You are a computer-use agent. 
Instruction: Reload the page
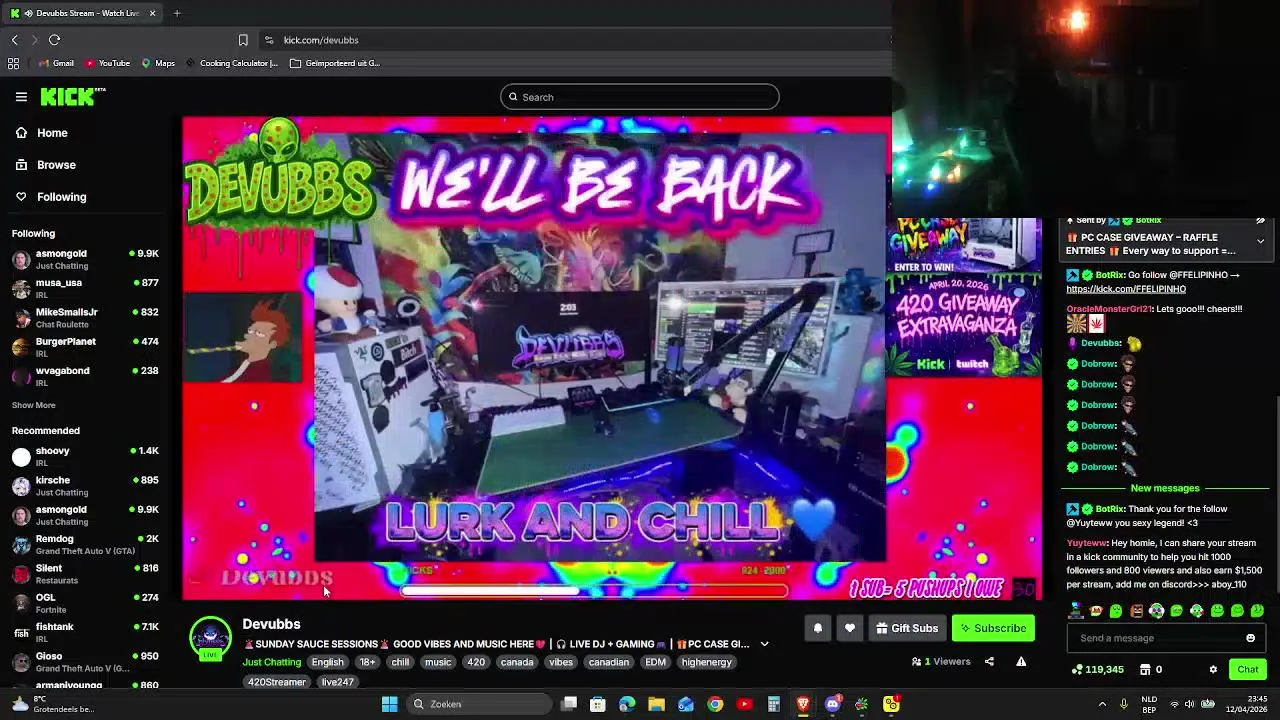tap(55, 40)
